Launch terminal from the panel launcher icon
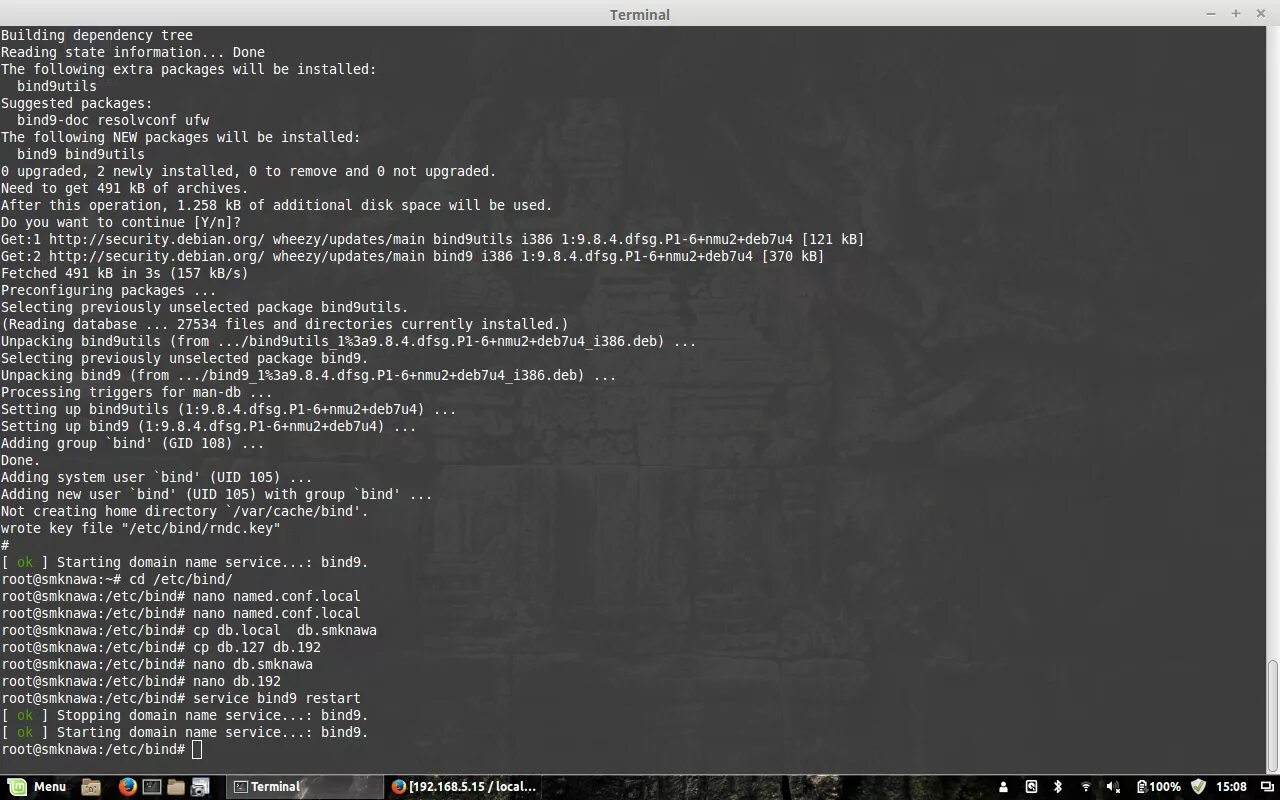The image size is (1280, 800). (x=152, y=787)
